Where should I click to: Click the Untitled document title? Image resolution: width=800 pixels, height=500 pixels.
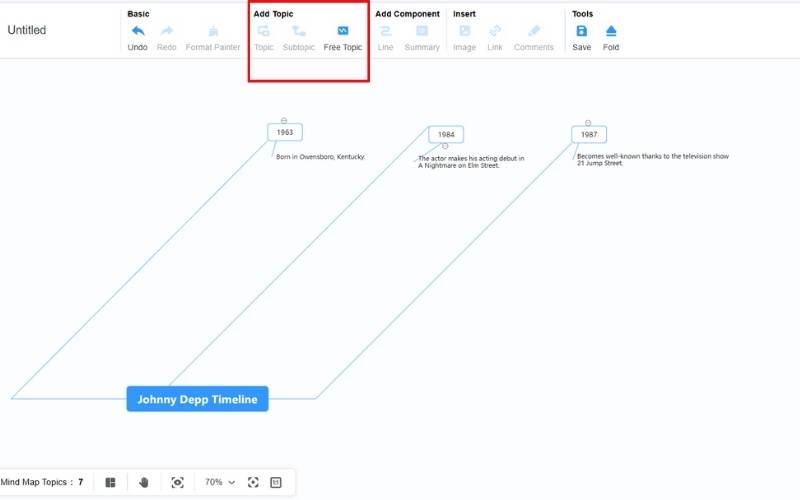27,30
